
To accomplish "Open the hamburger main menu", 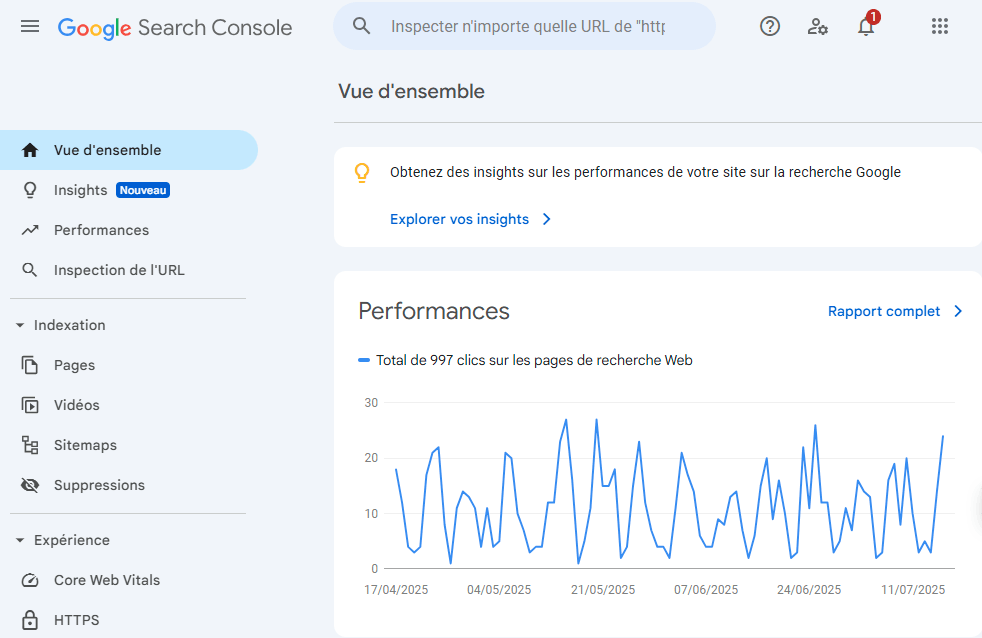I will [30, 27].
